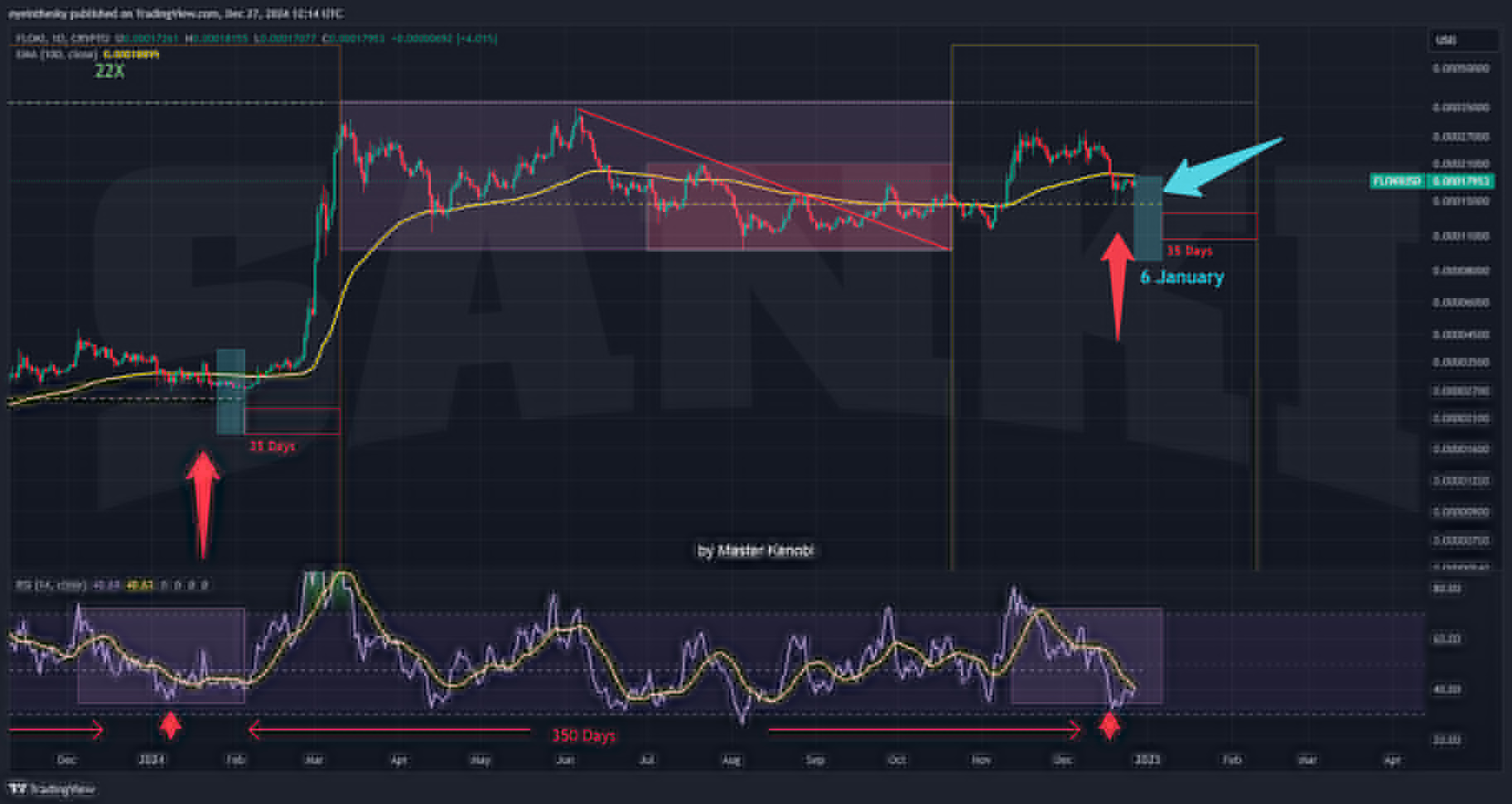Click the RSI indicator legend
1512x804 pixels.
point(111,585)
